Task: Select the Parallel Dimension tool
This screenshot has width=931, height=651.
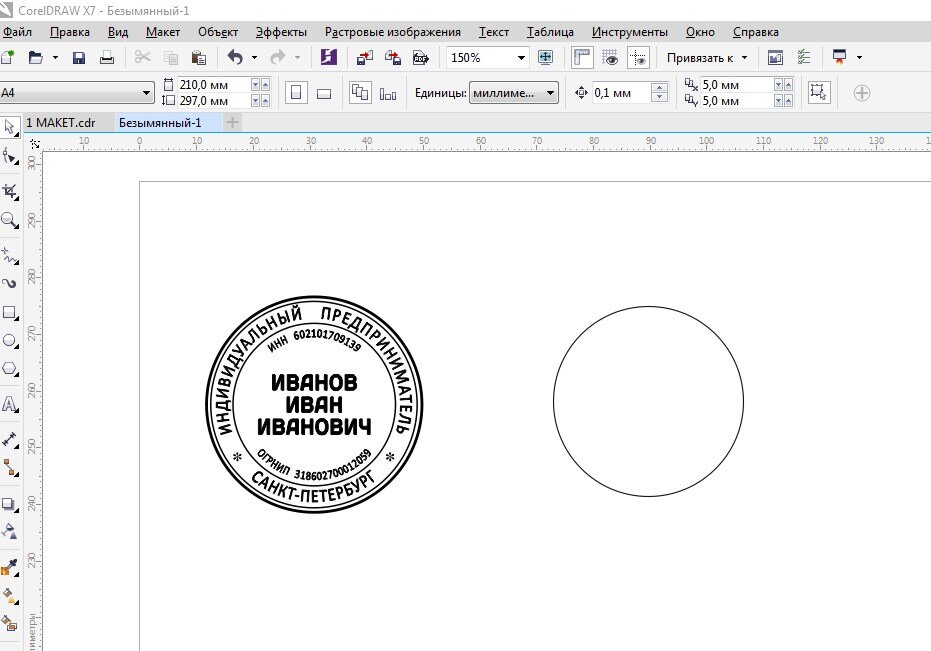Action: (10, 440)
